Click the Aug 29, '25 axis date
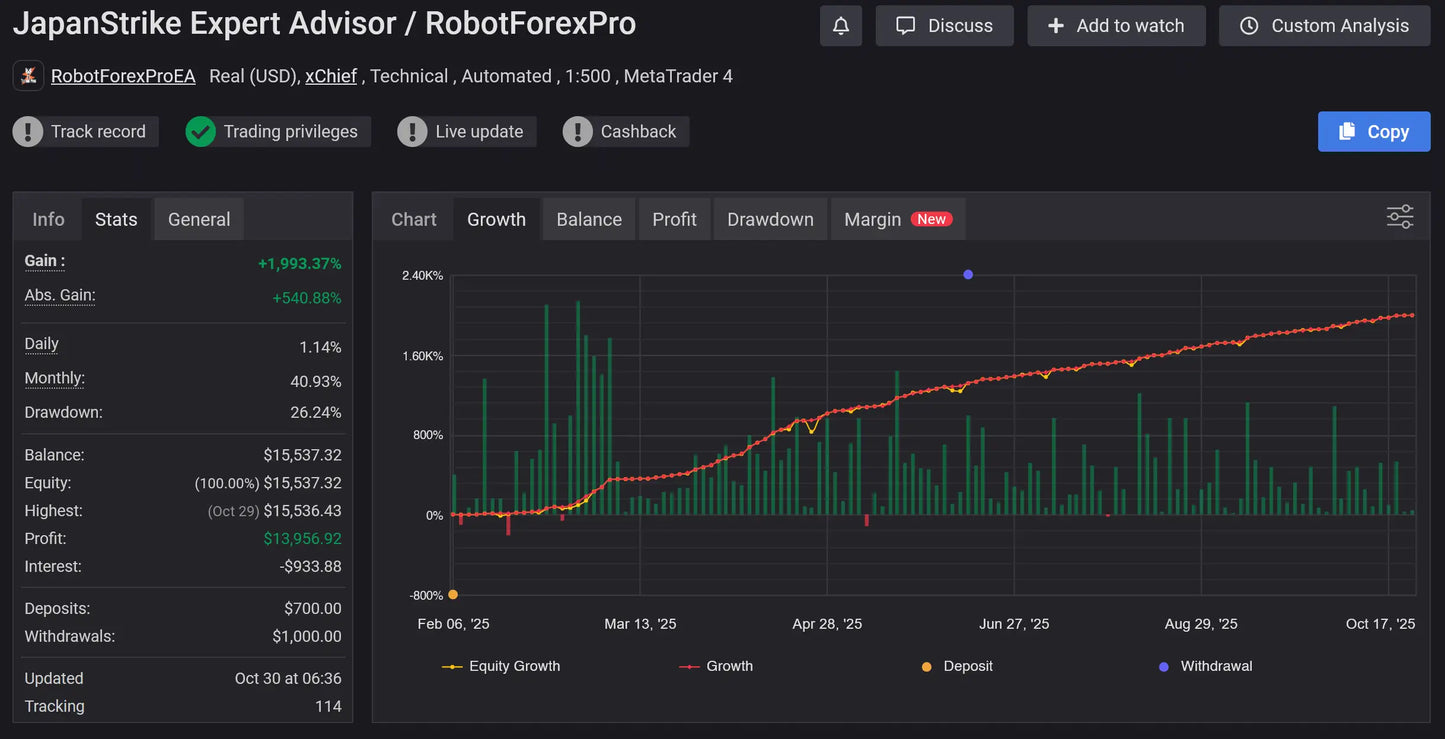 (x=1201, y=624)
